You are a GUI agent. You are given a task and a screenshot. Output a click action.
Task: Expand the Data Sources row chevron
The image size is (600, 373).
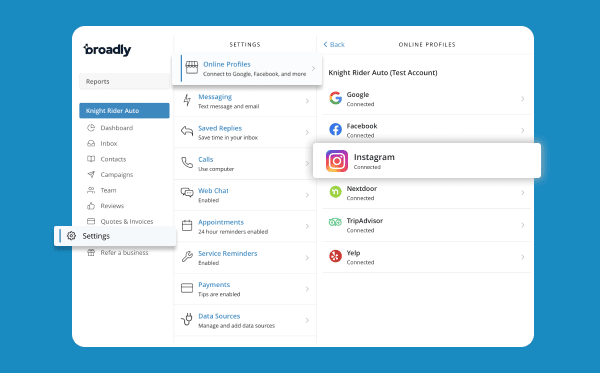click(x=307, y=321)
